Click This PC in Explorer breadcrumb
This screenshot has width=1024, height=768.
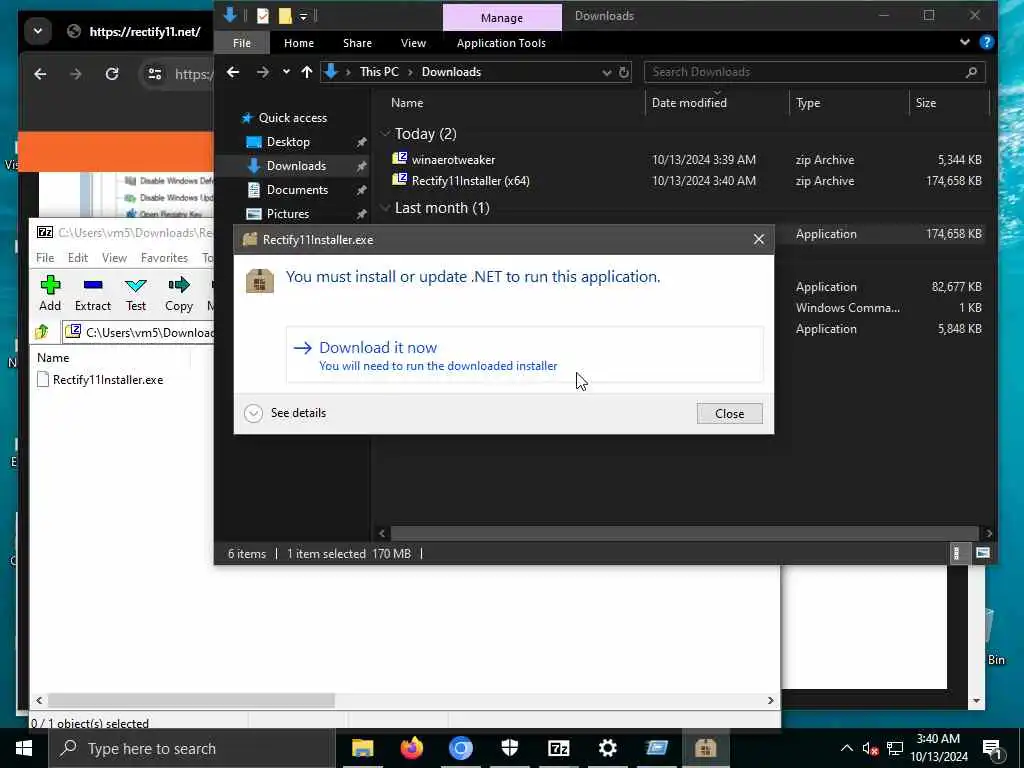[x=379, y=72]
